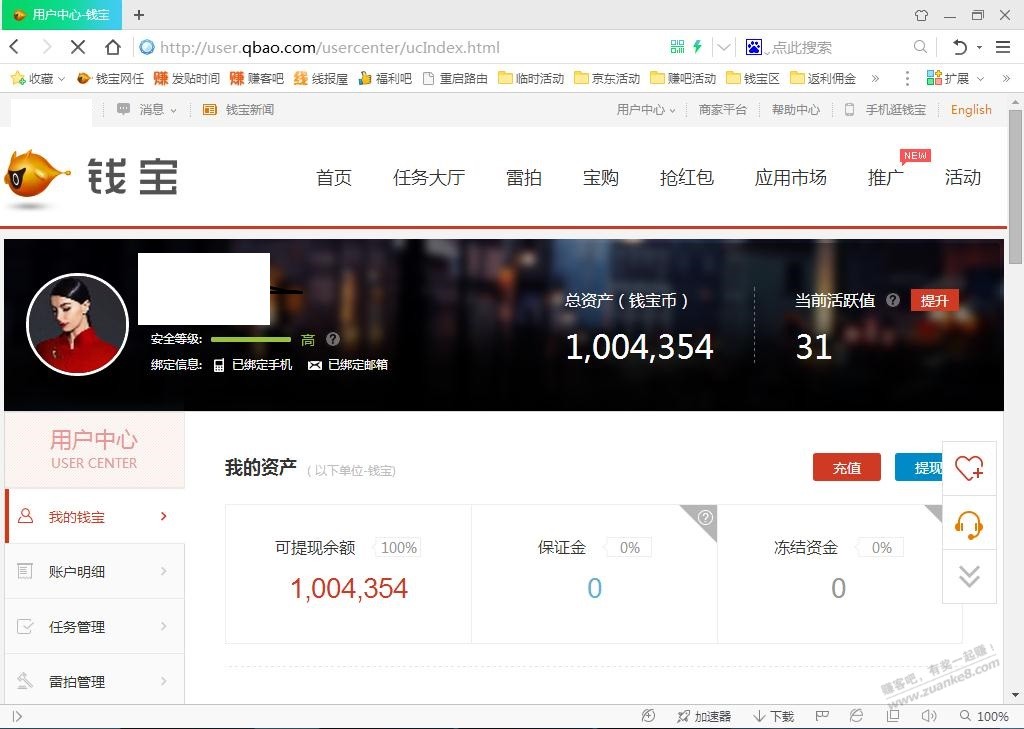1024x729 pixels.
Task: Click the double-chevron collapse floating icon
Action: [969, 576]
